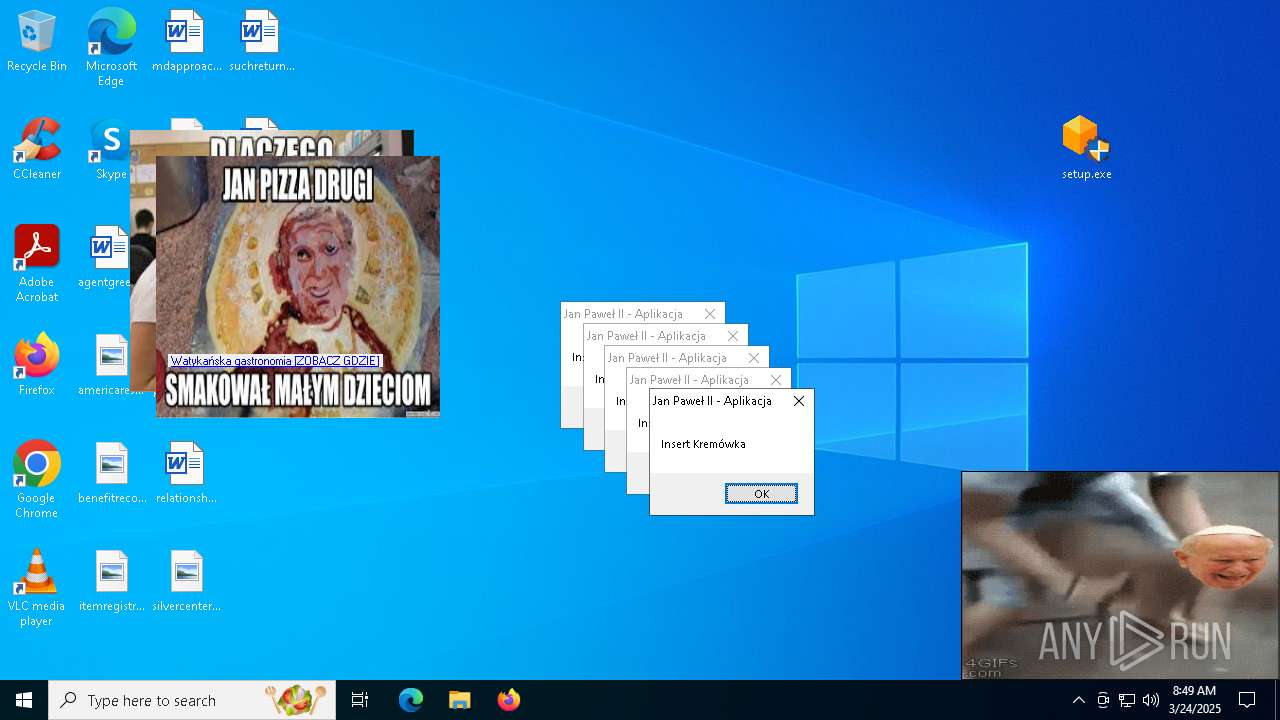The height and width of the screenshot is (720, 1280).
Task: Click the Insert Kremówka message text
Action: tap(703, 444)
